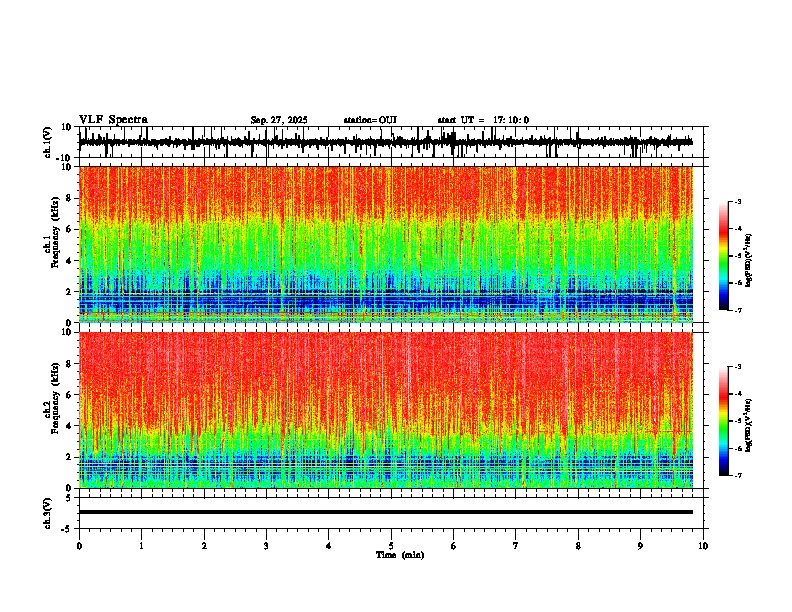Click the "-3" label on ch.1 color bar
Screen dimensions: 792x612
click(737, 201)
